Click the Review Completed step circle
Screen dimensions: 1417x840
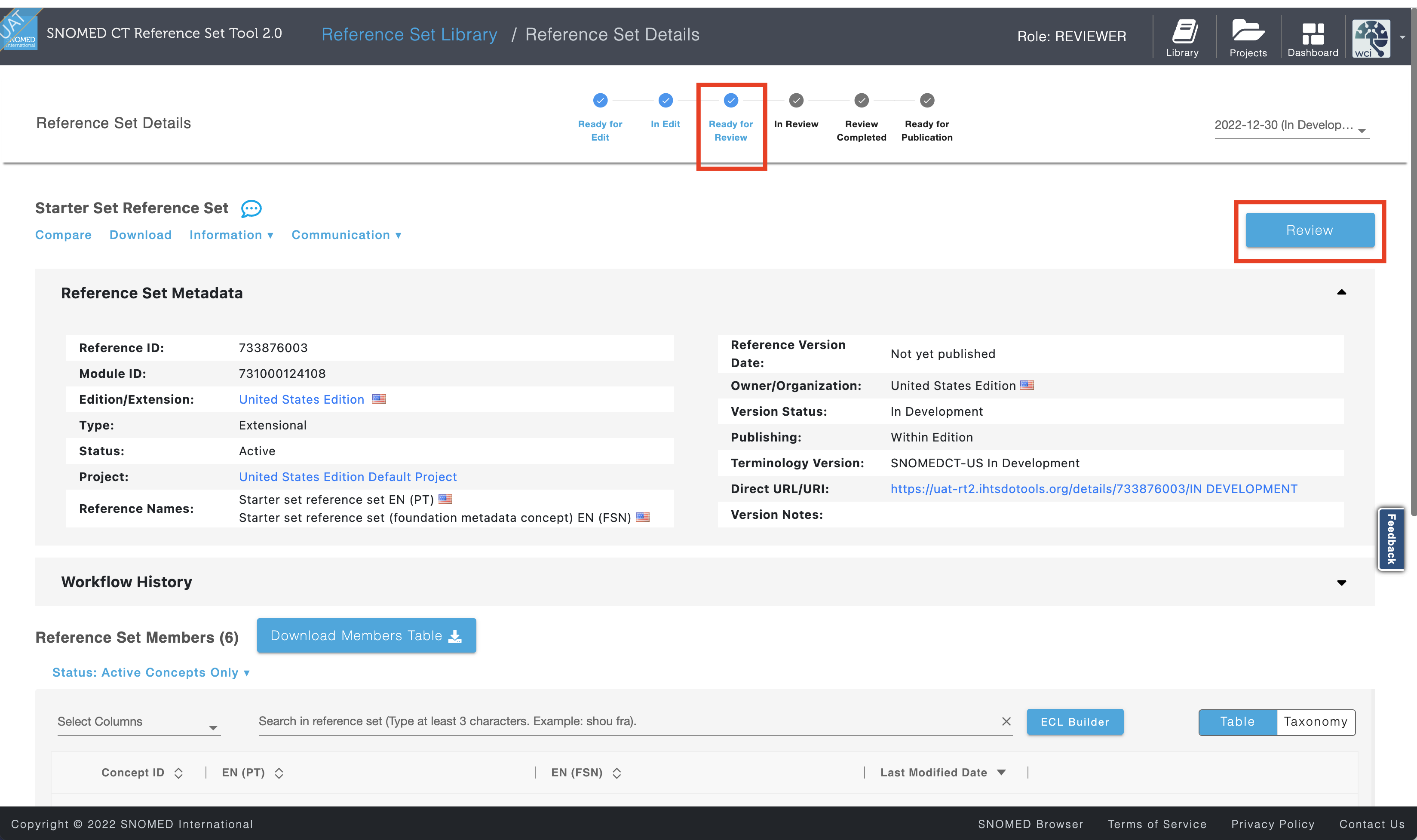click(861, 100)
